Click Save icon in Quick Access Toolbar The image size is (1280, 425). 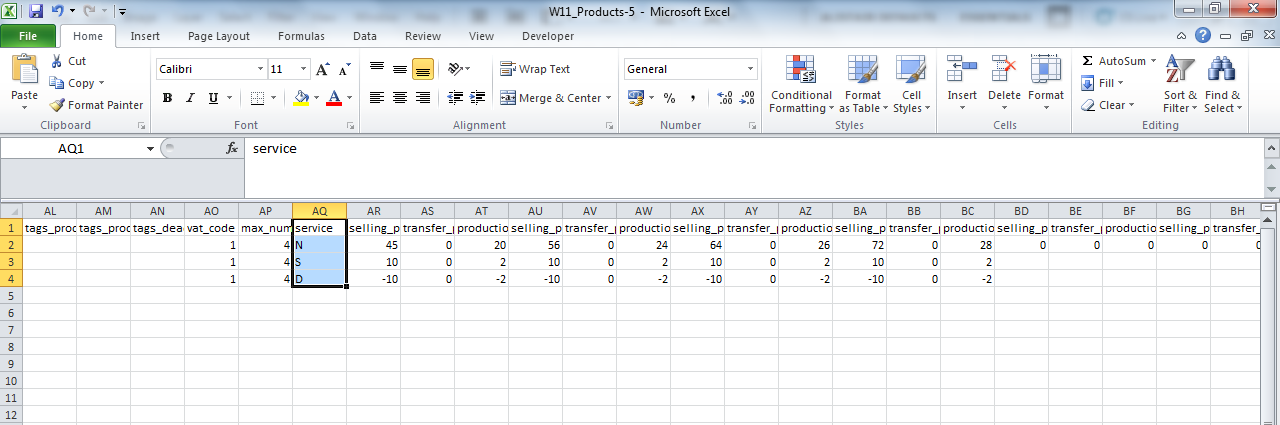pyautogui.click(x=36, y=12)
